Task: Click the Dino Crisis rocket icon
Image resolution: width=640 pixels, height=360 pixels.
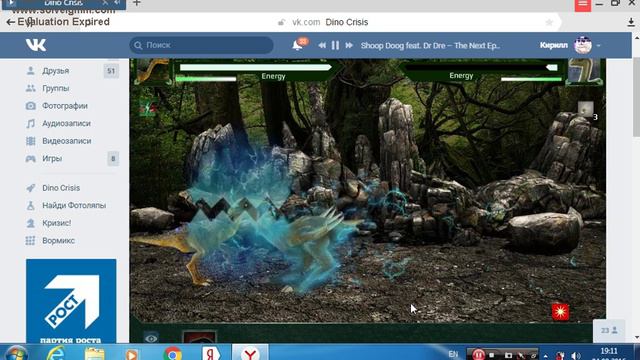Action: point(31,188)
